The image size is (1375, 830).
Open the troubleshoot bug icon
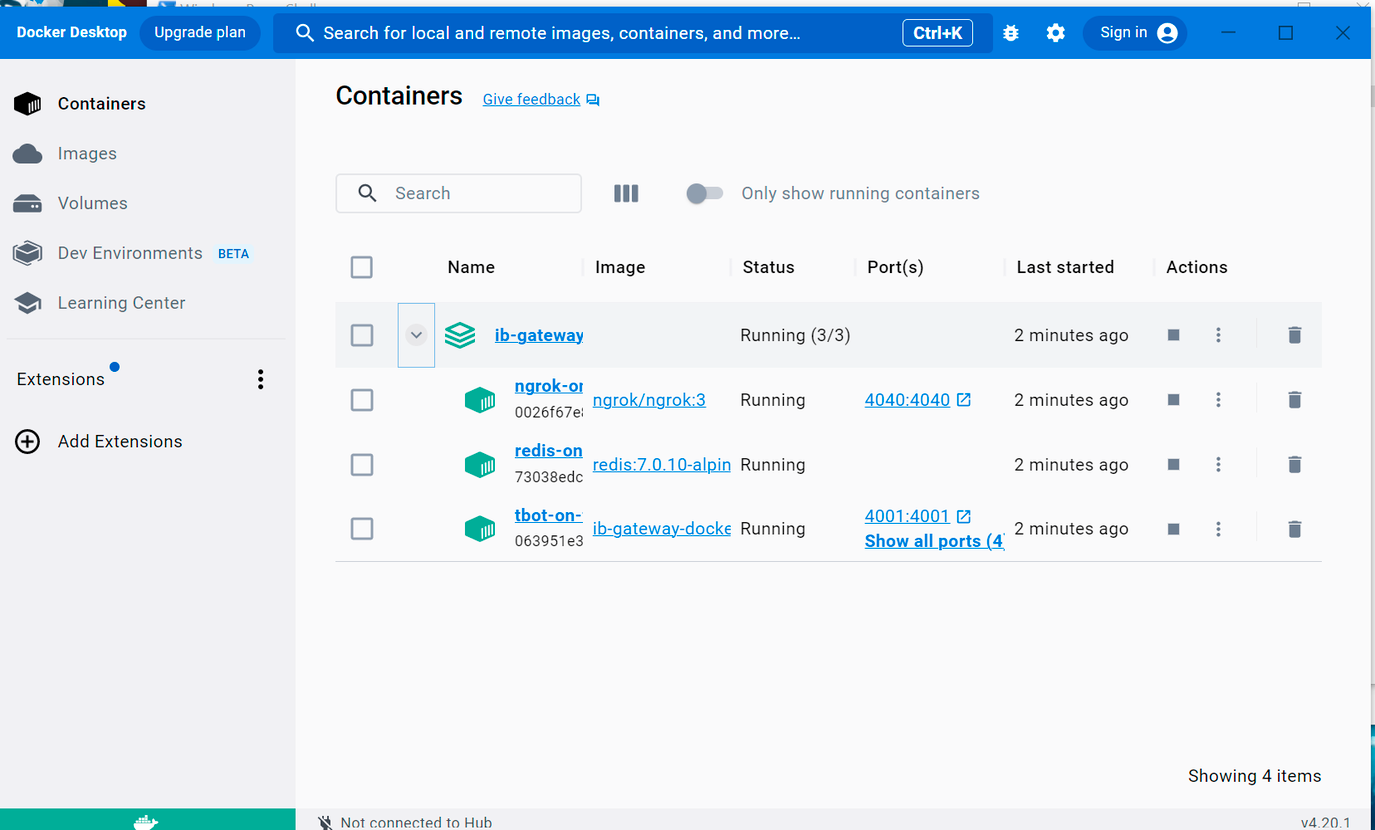coord(1011,33)
